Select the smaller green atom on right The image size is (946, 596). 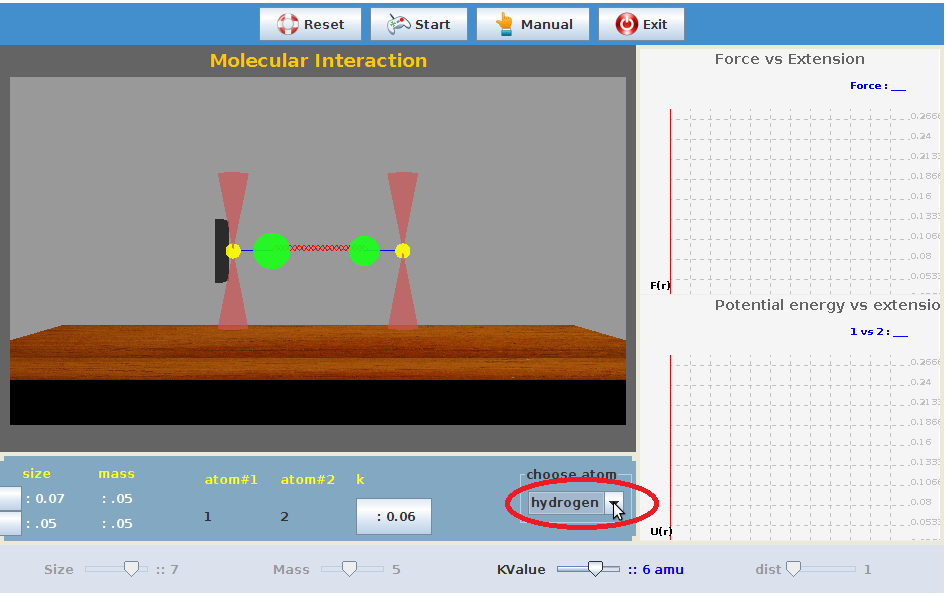pyautogui.click(x=364, y=251)
